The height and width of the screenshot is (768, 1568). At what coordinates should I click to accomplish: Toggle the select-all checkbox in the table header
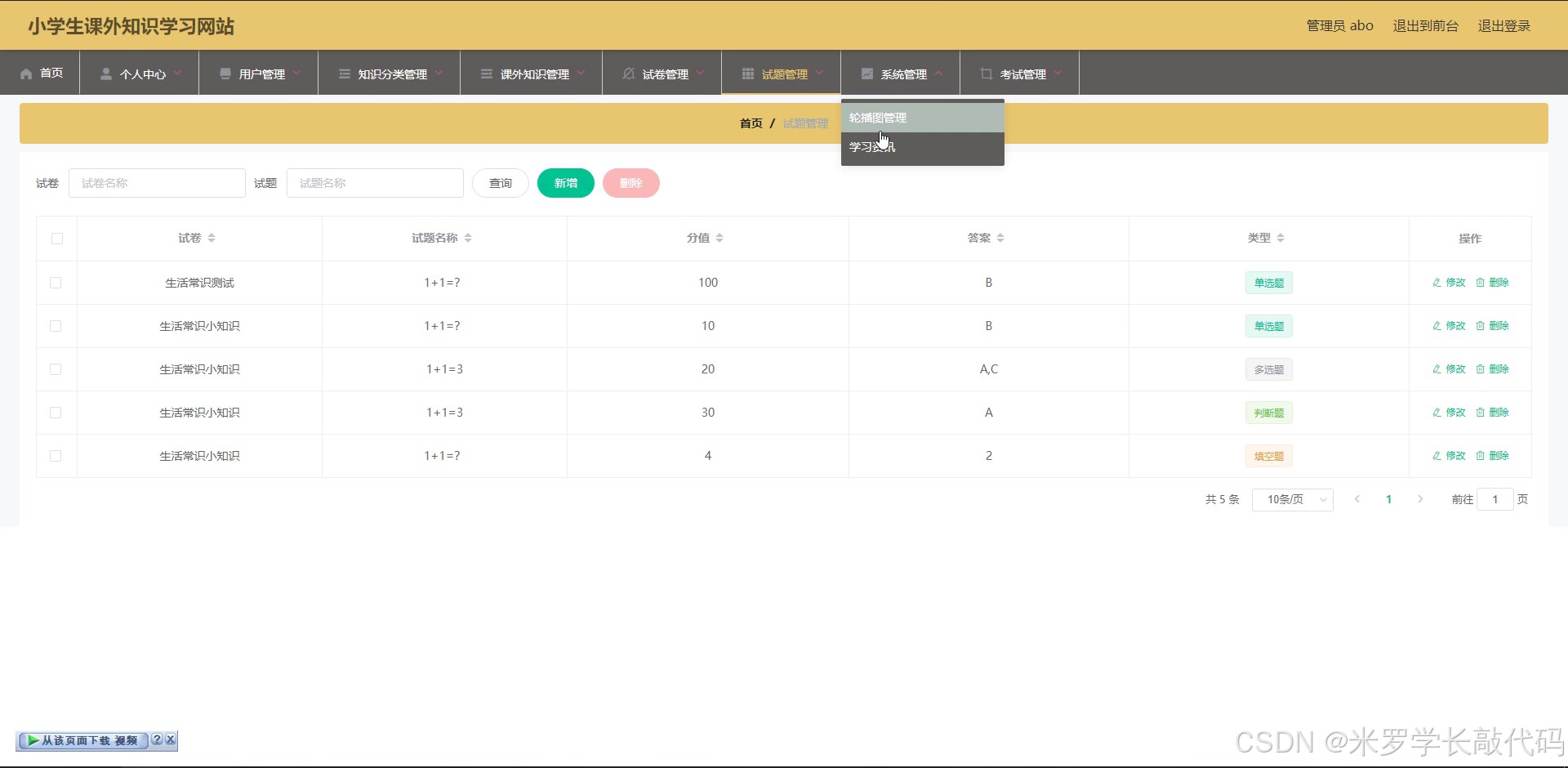57,239
